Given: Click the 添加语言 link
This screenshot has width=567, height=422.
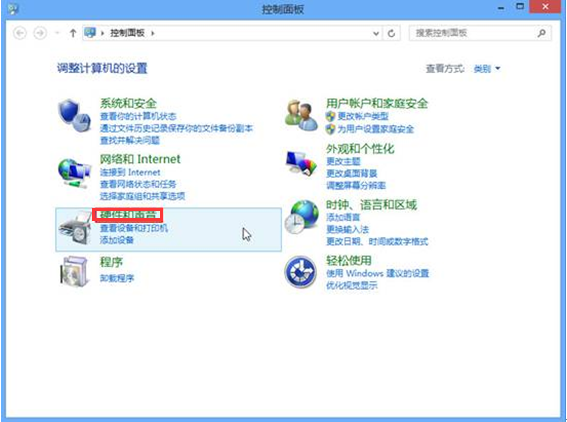Looking at the screenshot, I should tap(343, 217).
